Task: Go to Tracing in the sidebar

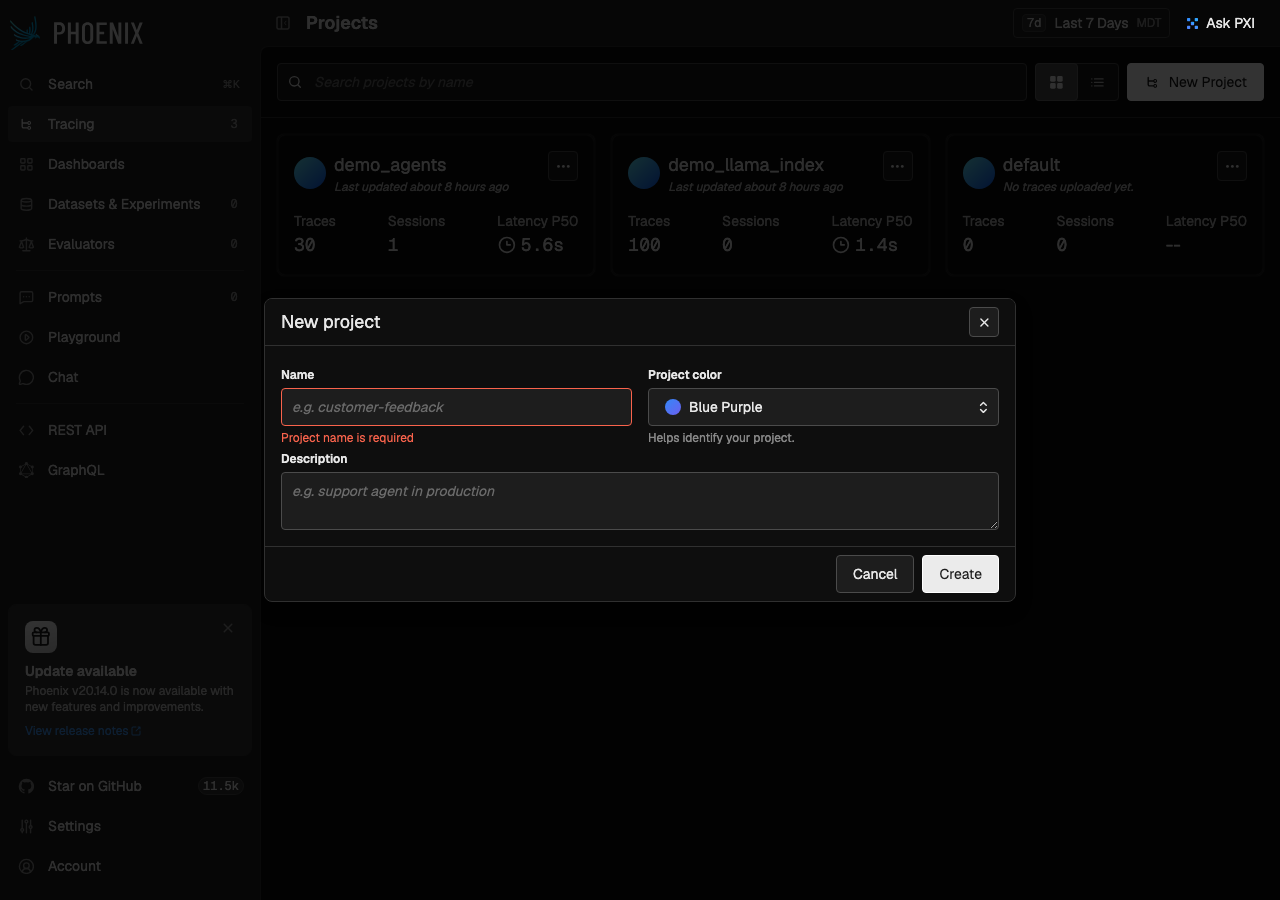Action: tap(129, 124)
